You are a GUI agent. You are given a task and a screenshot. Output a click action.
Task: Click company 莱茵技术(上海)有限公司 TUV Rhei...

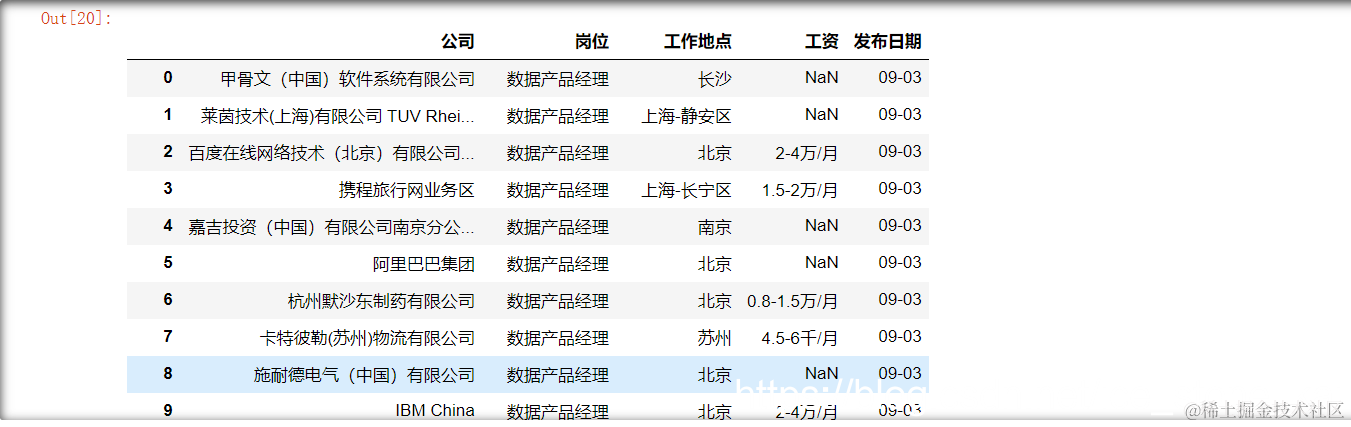pos(338,116)
